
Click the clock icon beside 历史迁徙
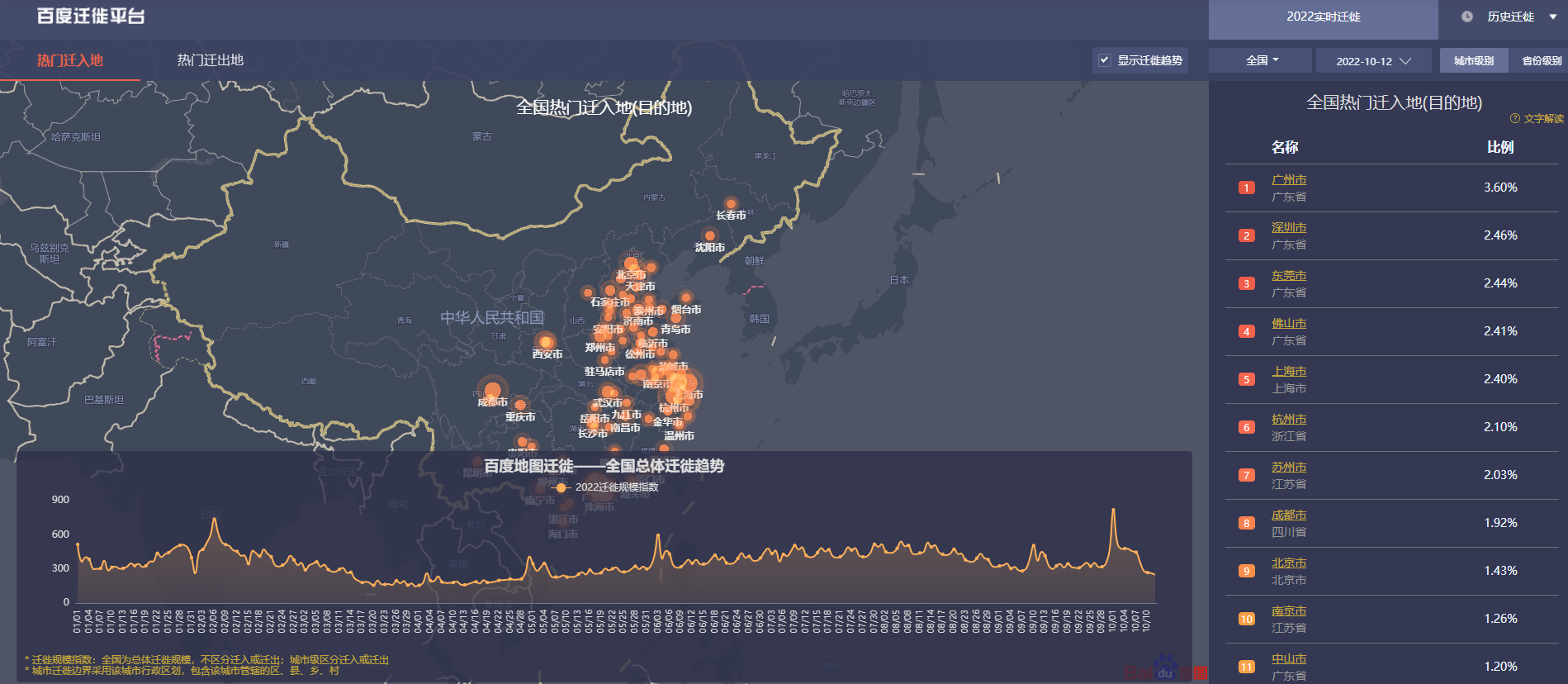tap(1466, 17)
